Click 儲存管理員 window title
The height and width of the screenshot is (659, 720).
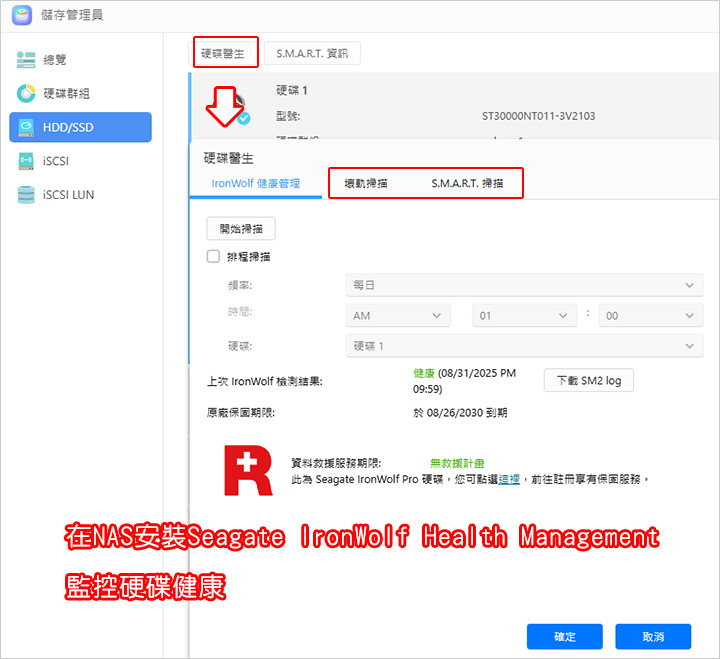(72, 15)
